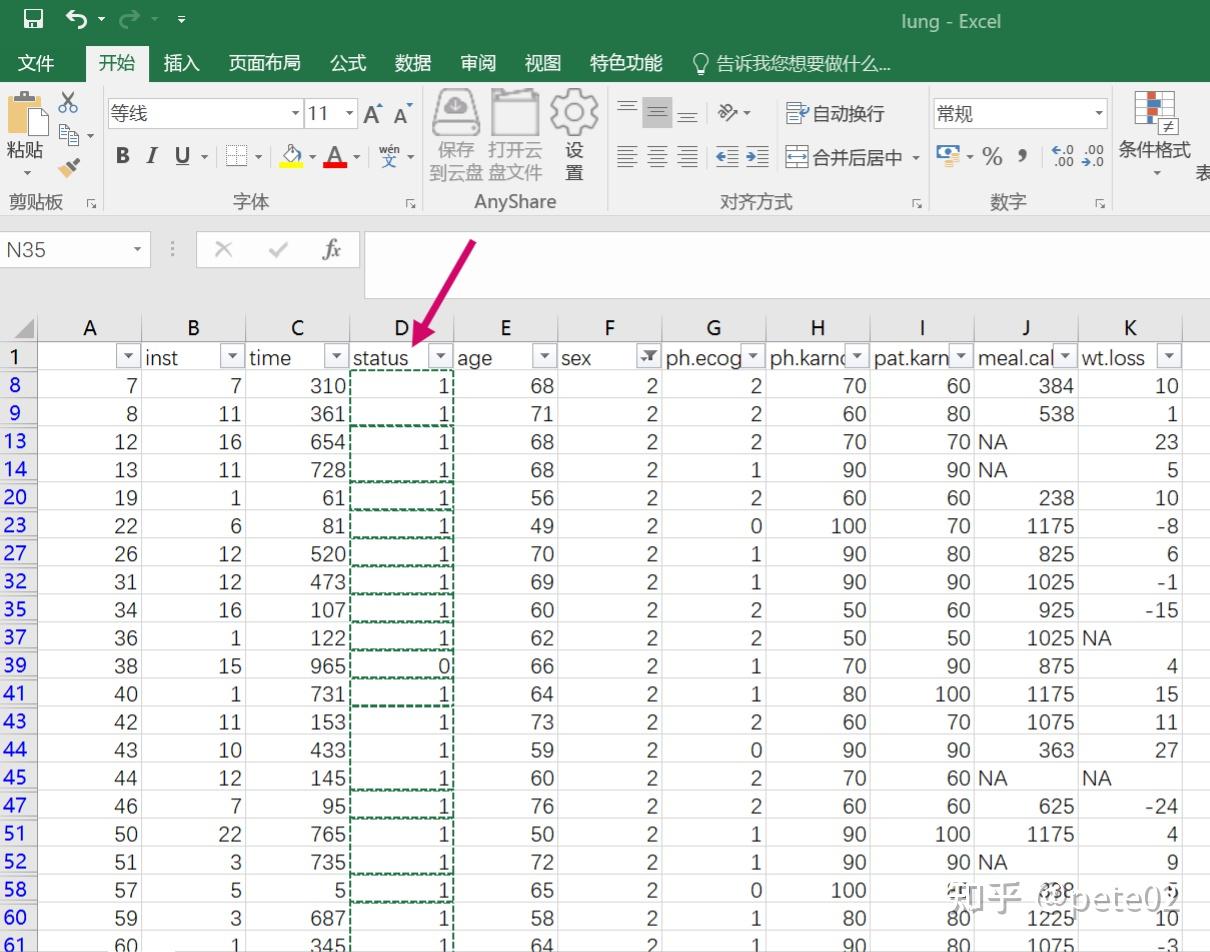1210x952 pixels.
Task: Toggle Italic formatting
Action: (x=152, y=156)
